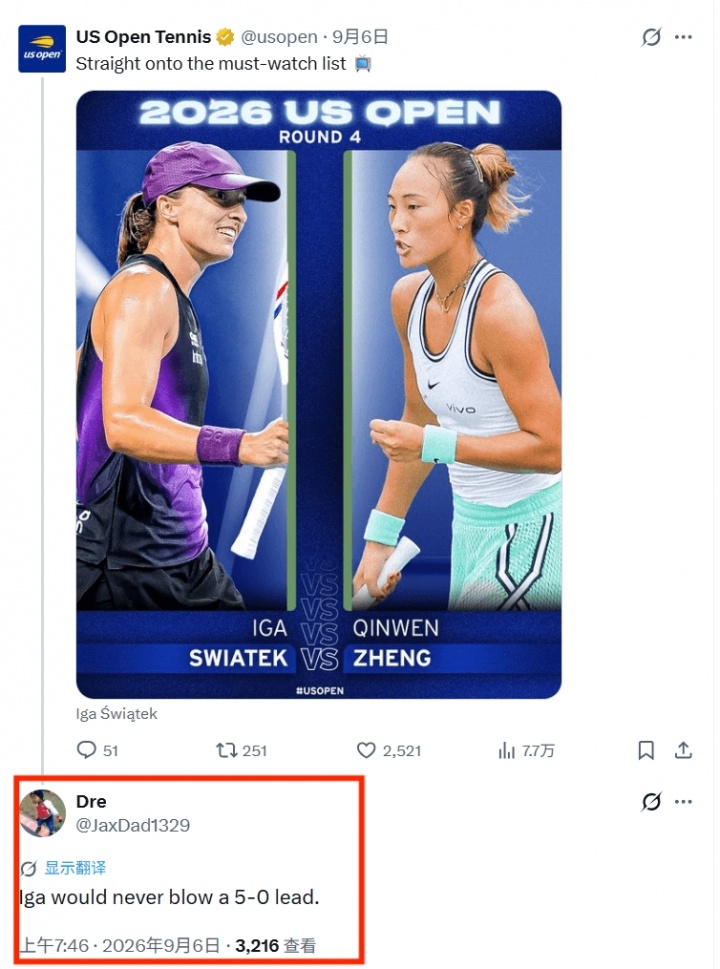Viewport: 720px width, 969px height.
Task: Open the Swiatek vs Zheng match image
Action: tap(319, 394)
